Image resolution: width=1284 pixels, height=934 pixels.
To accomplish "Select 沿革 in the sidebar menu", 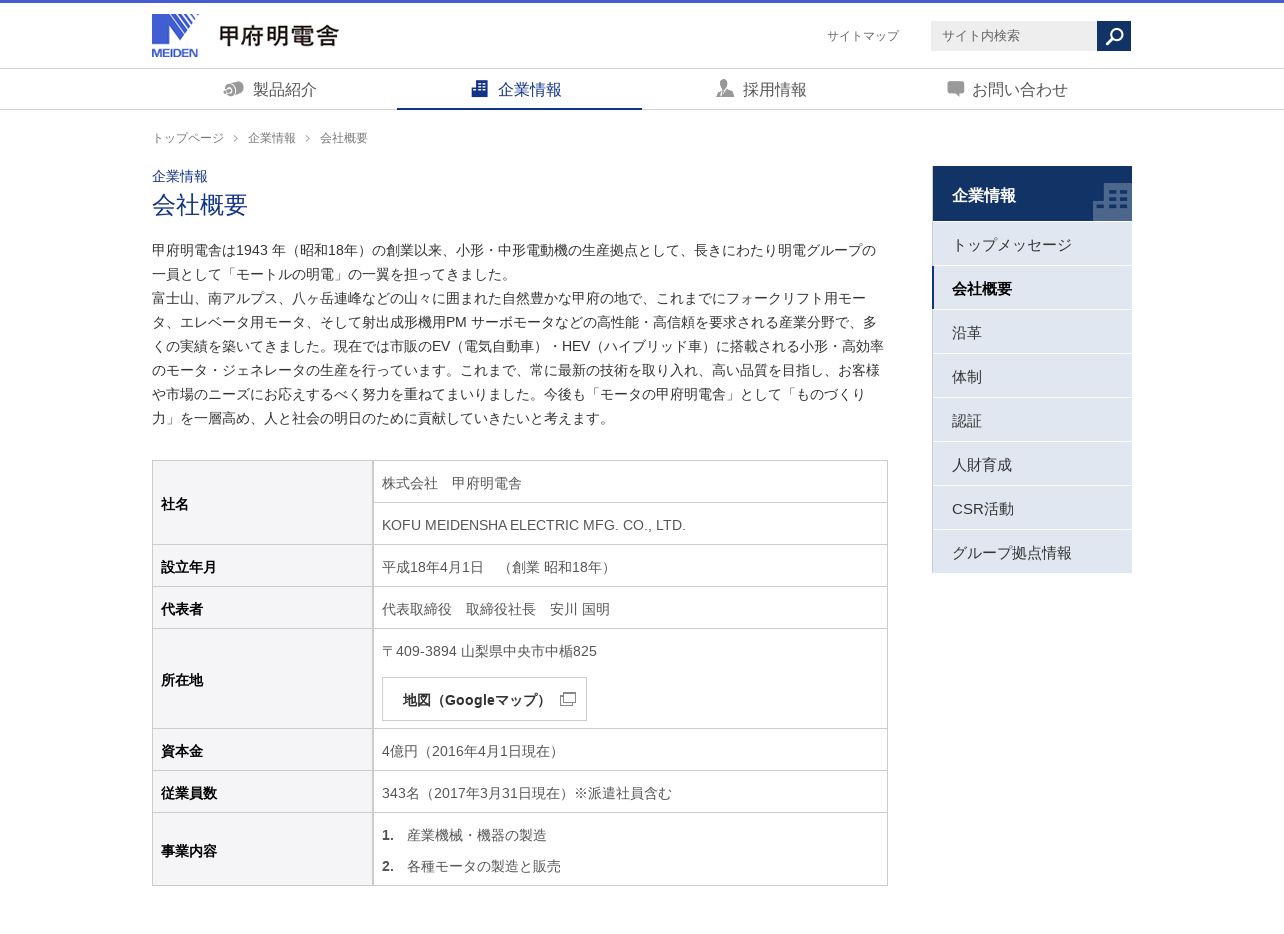I will (x=1032, y=332).
